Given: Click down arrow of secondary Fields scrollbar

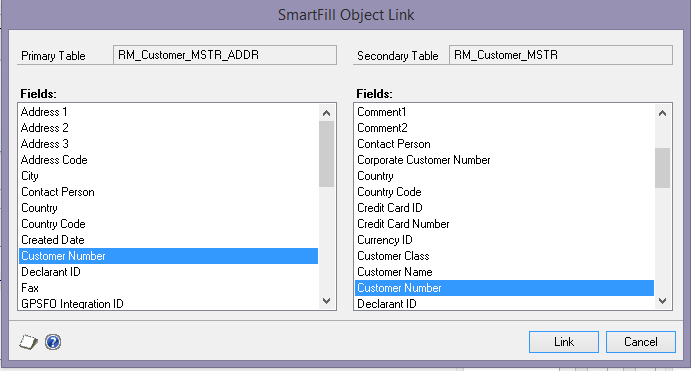Looking at the screenshot, I should [x=662, y=301].
